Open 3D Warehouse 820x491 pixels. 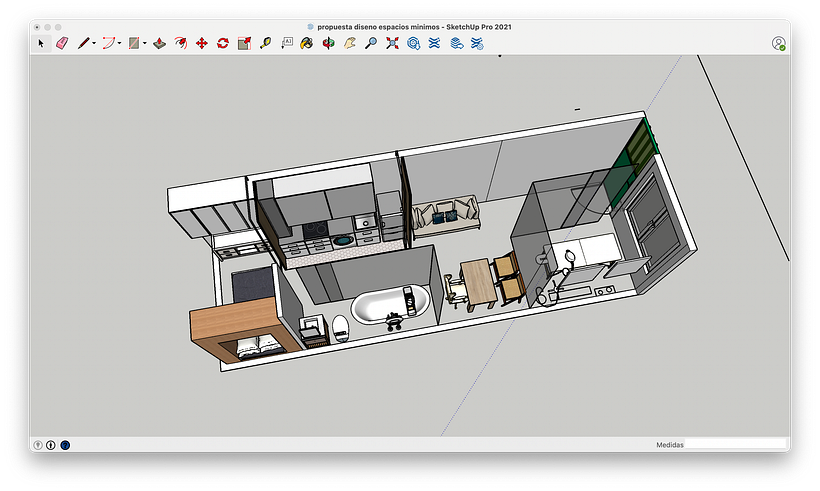414,43
